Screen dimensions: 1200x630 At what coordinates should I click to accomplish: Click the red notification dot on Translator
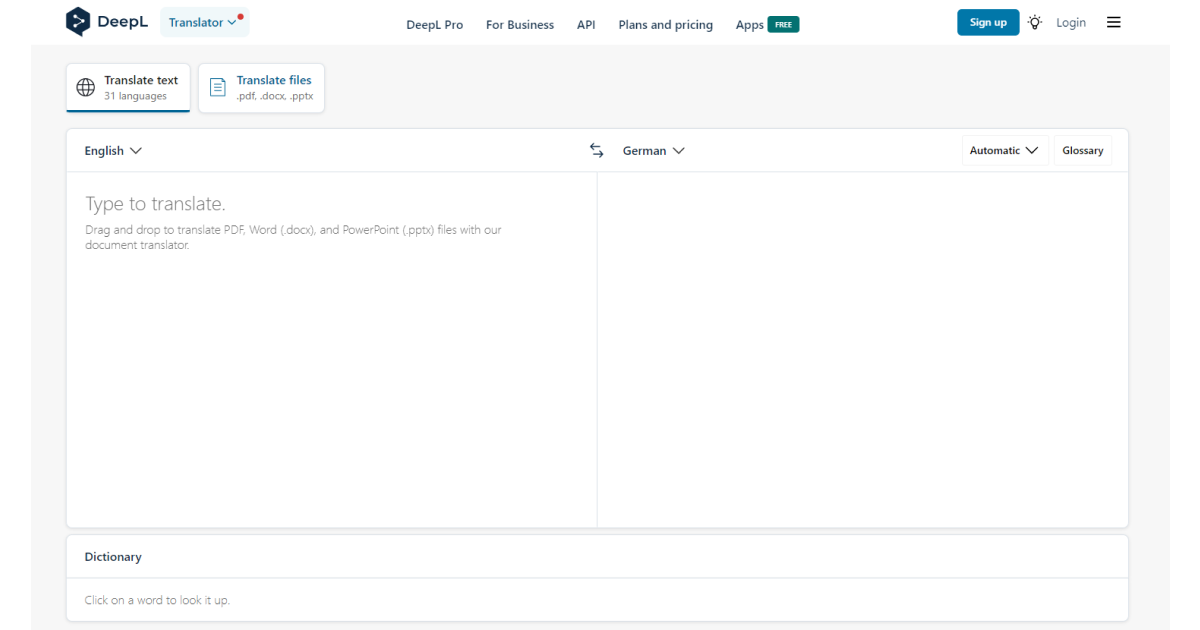(x=241, y=16)
